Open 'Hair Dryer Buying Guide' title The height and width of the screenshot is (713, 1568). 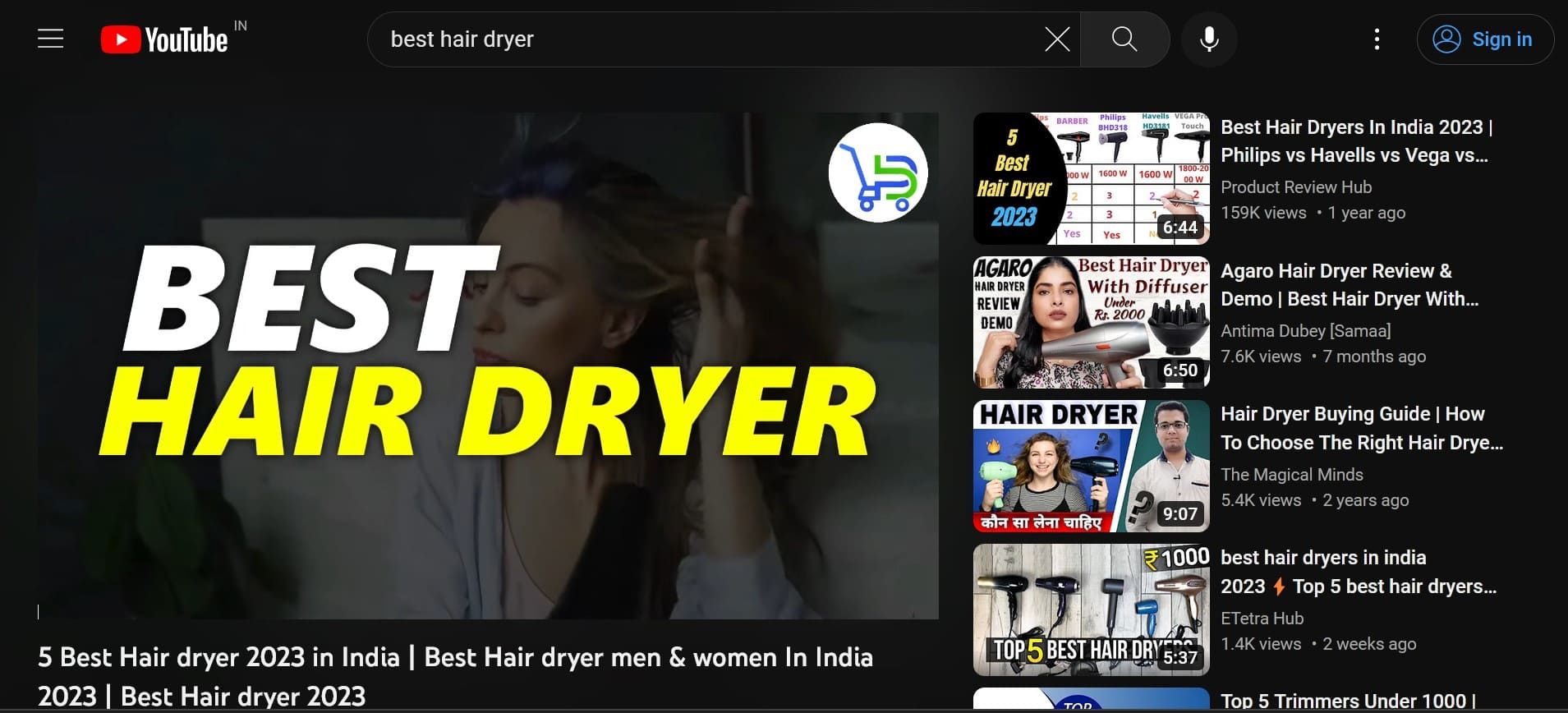[x=1362, y=428]
